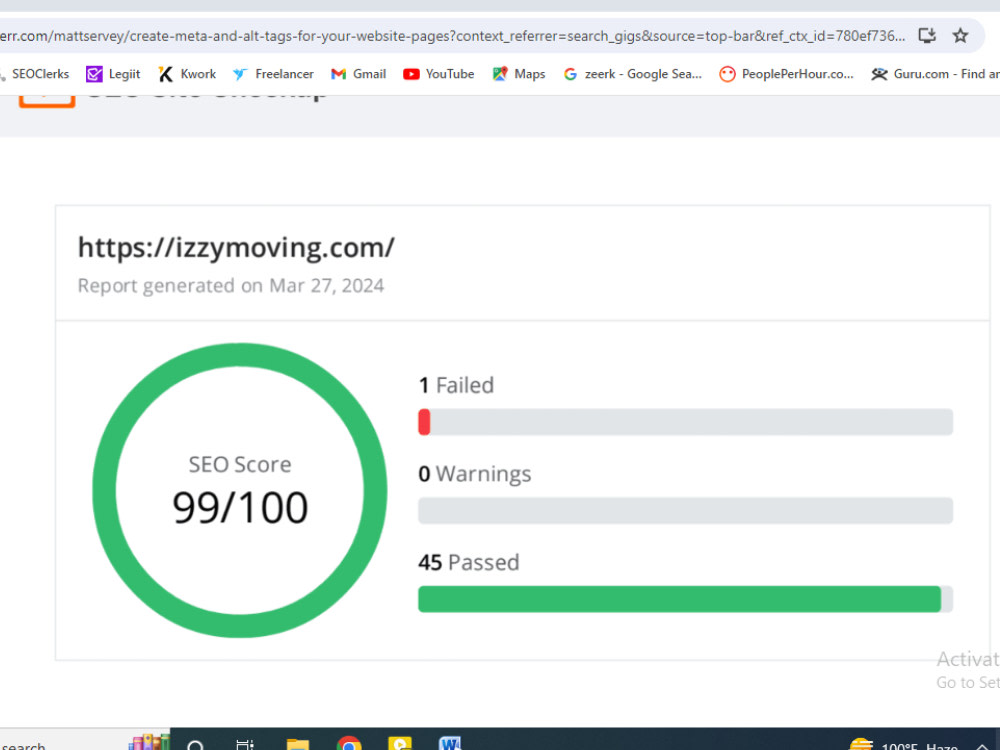The width and height of the screenshot is (1000, 750).
Task: Open the Guru.com bookmark
Action: click(x=935, y=74)
